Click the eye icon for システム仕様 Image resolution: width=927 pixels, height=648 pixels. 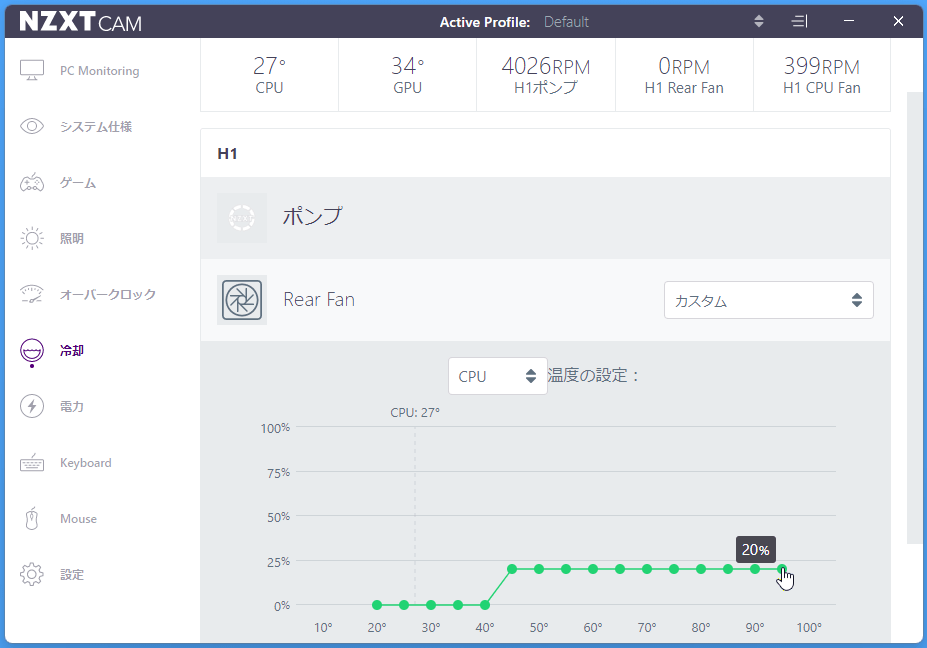[32, 126]
